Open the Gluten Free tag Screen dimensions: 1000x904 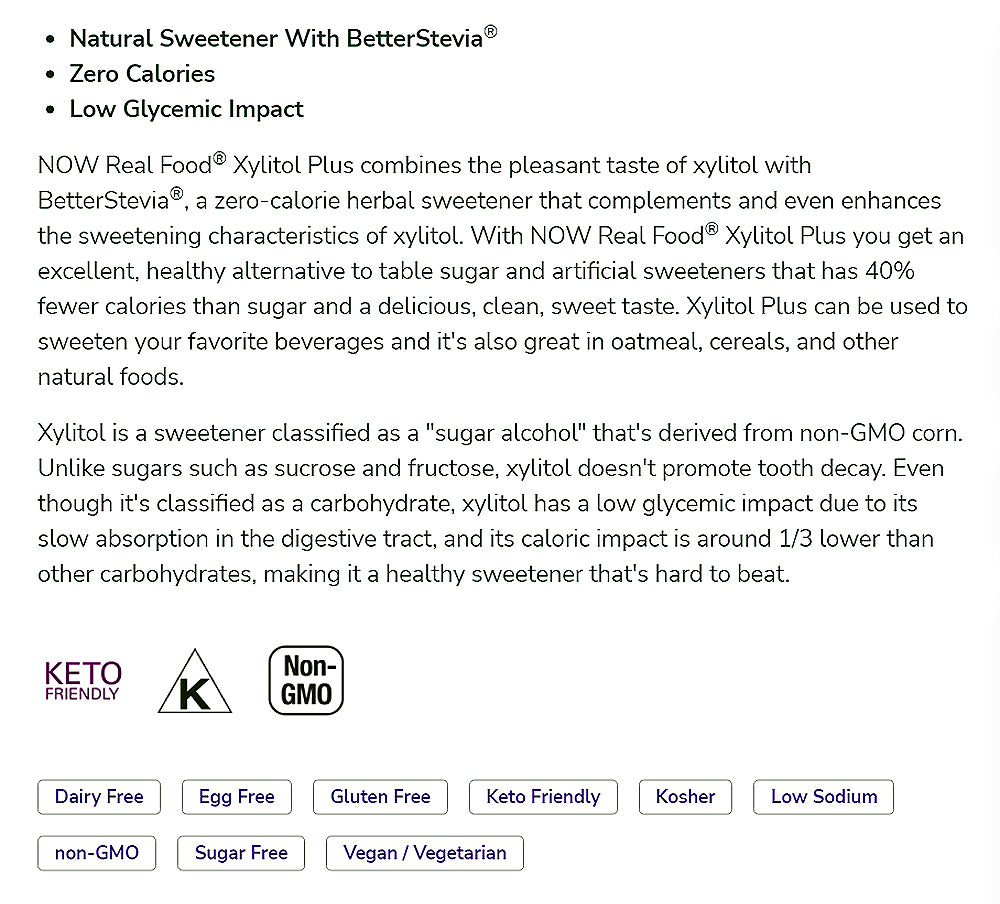click(x=380, y=797)
